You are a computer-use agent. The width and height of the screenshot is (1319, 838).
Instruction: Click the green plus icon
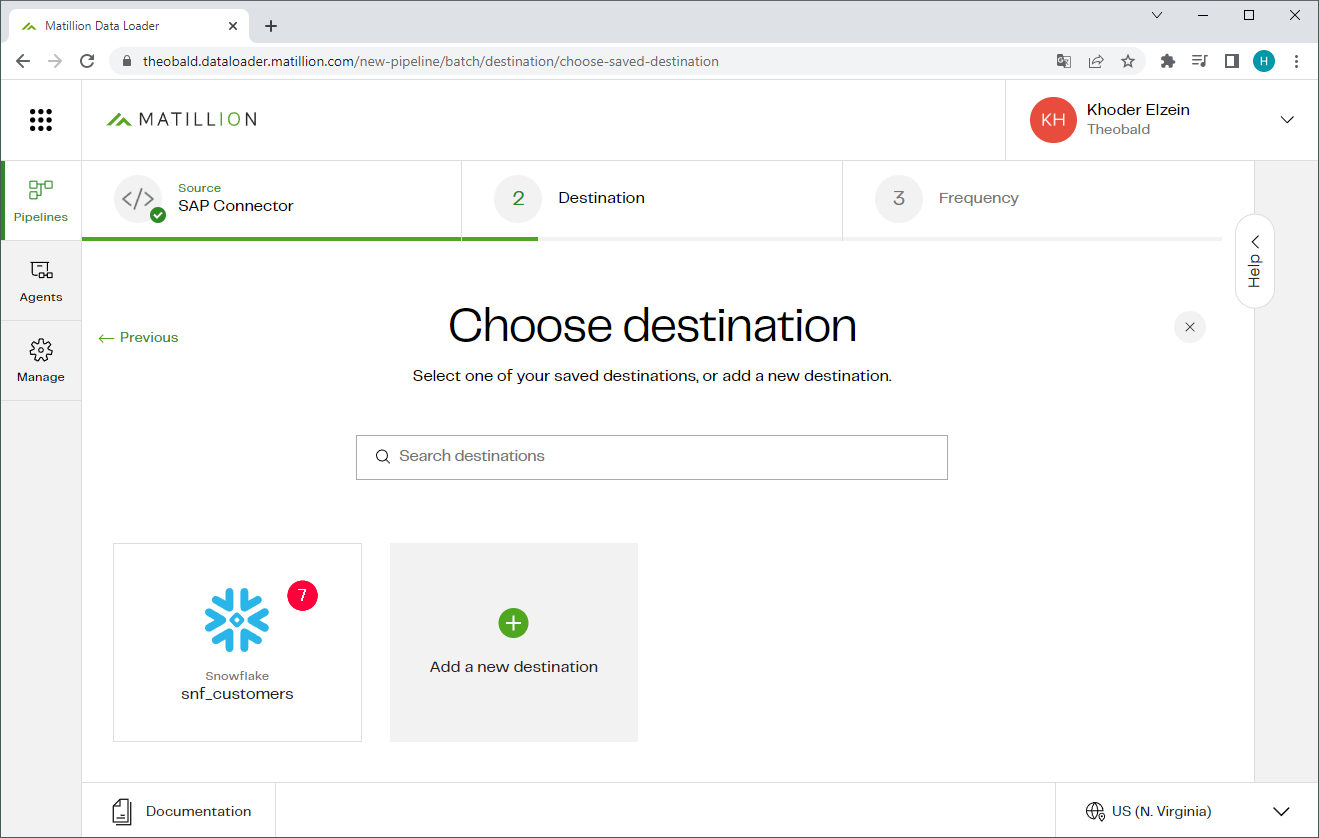tap(513, 623)
